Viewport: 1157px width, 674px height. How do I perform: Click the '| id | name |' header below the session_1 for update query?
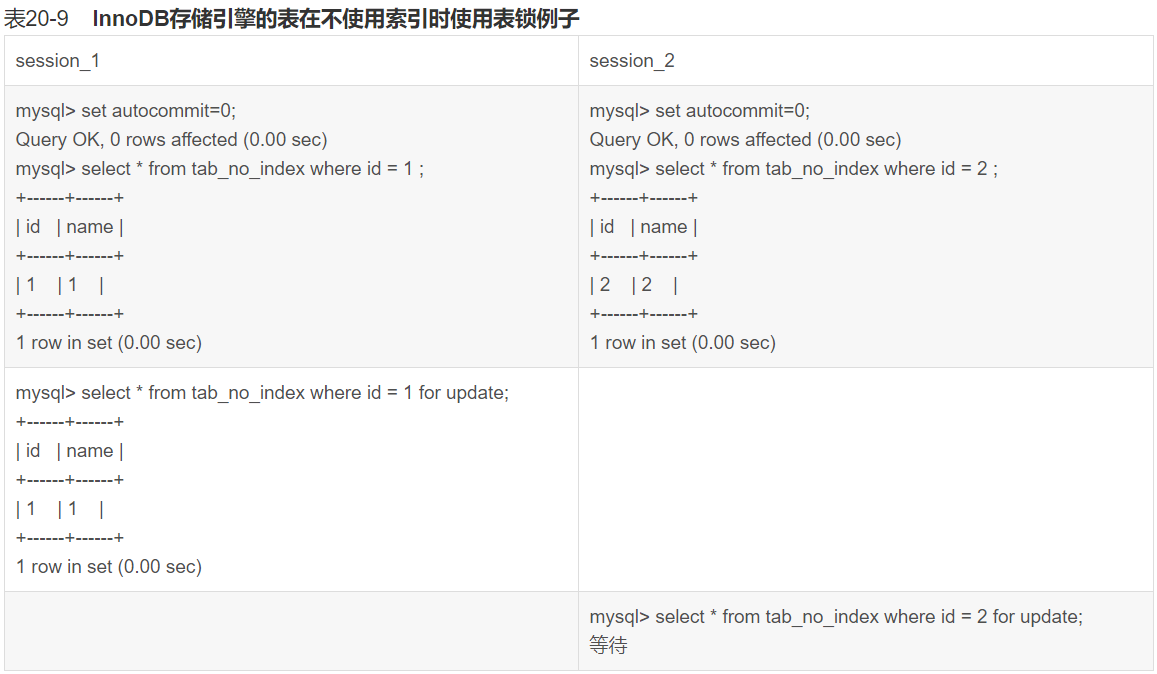70,451
